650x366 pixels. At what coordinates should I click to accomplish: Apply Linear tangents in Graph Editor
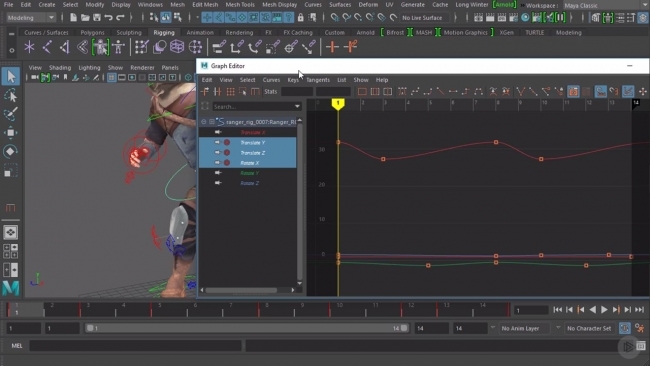440,92
